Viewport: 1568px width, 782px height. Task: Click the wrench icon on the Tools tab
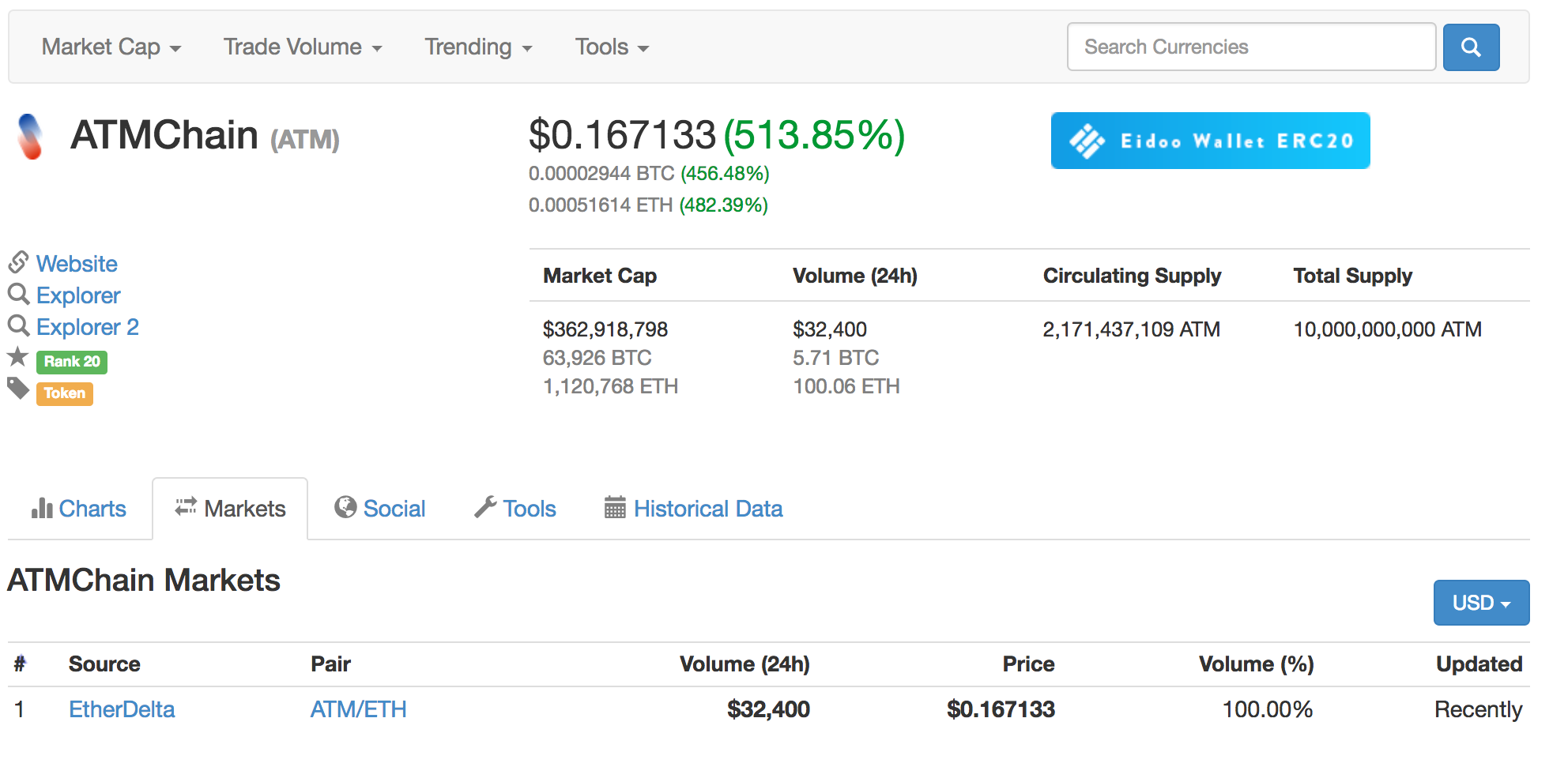tap(485, 507)
